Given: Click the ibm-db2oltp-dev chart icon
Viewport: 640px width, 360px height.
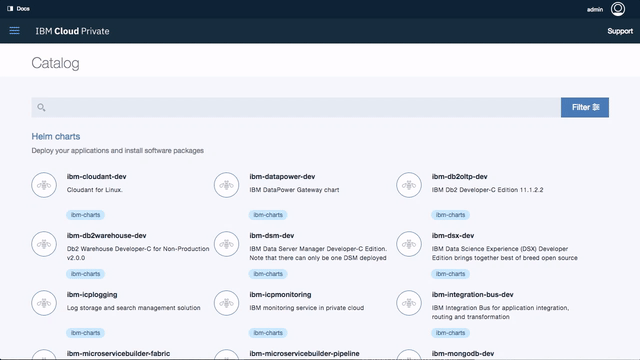Looking at the screenshot, I should [409, 185].
